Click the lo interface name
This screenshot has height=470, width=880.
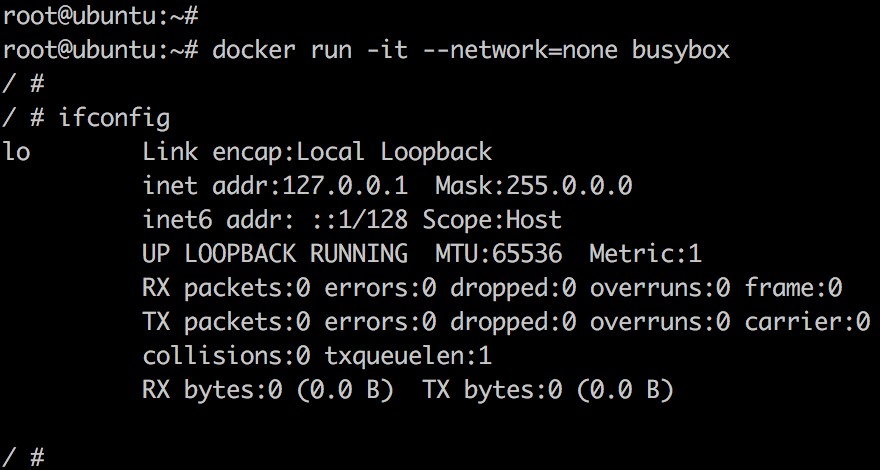pos(15,152)
